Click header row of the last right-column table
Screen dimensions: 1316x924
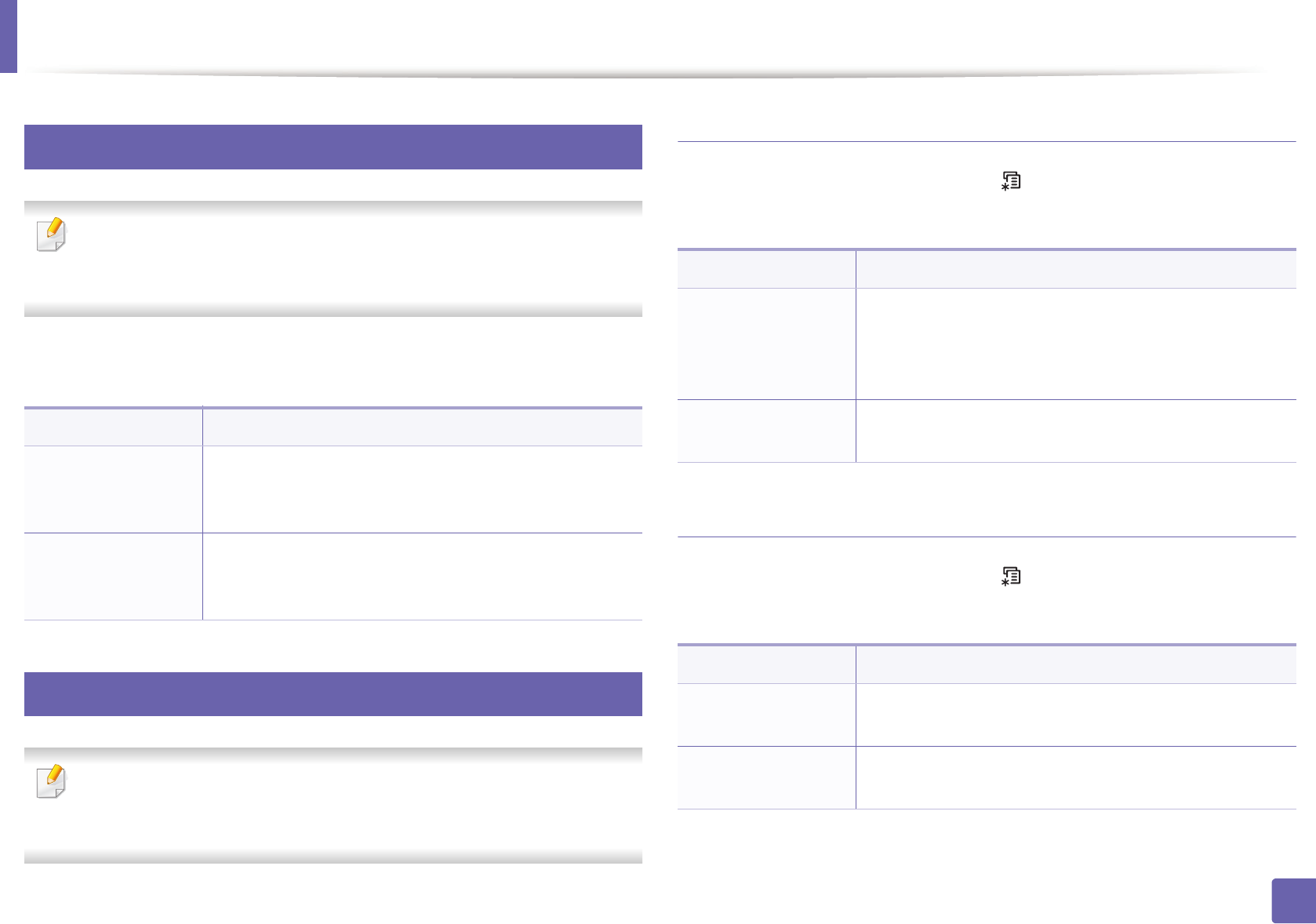[x=987, y=664]
